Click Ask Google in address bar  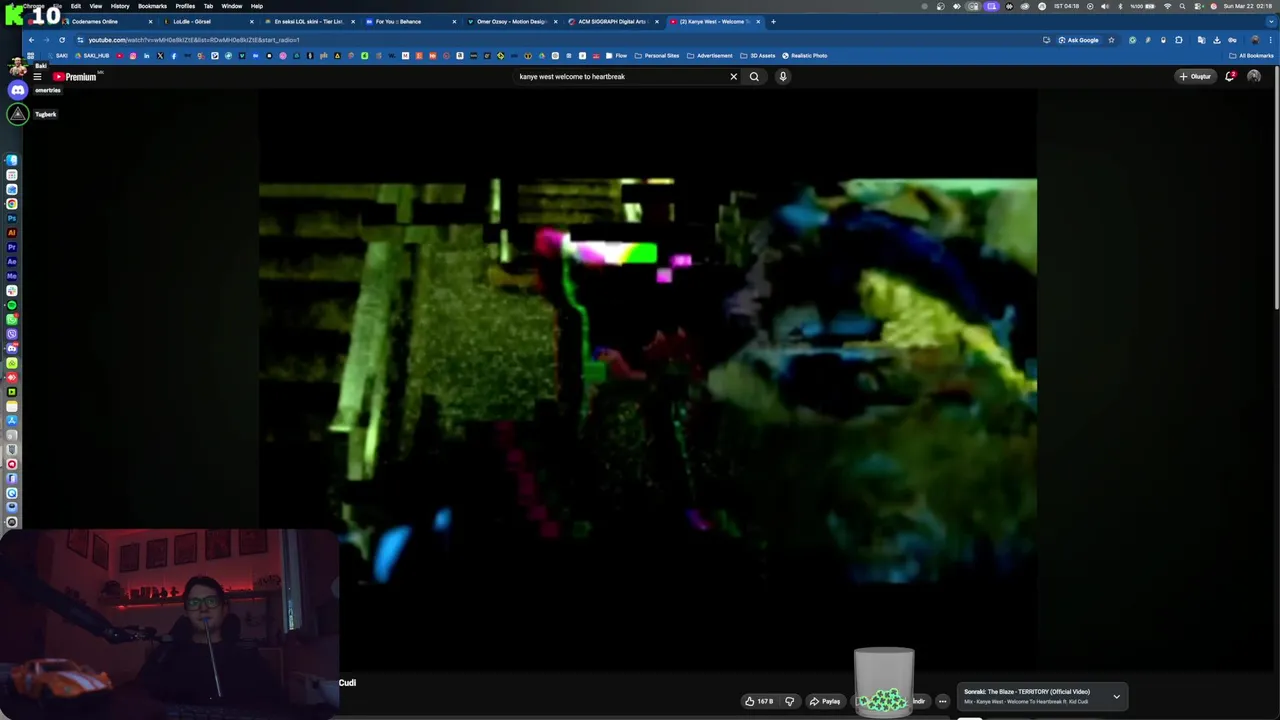pyautogui.click(x=1078, y=40)
